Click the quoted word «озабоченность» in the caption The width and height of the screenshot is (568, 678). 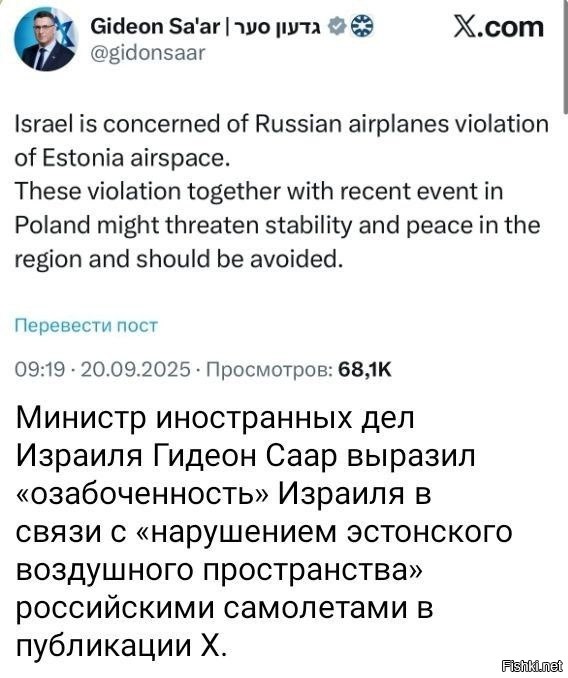tap(142, 494)
